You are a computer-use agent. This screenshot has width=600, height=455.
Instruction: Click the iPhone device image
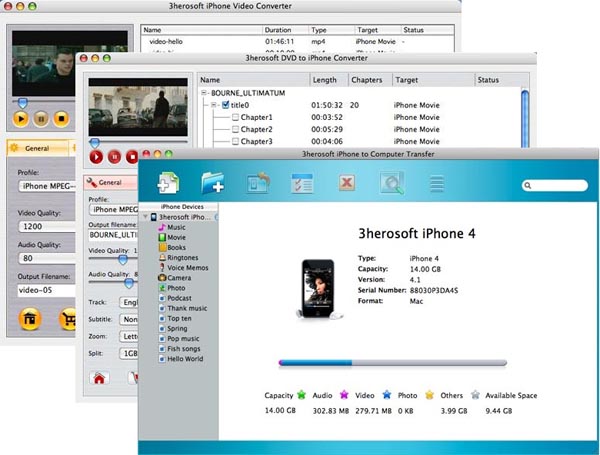pos(318,289)
